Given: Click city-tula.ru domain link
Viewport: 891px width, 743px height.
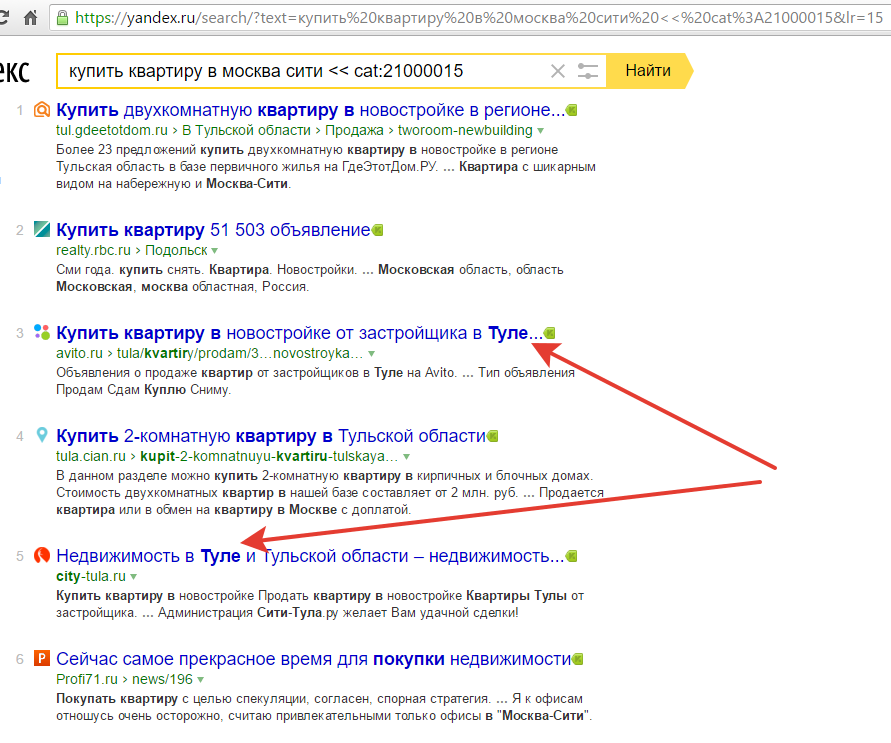Looking at the screenshot, I should pos(91,576).
